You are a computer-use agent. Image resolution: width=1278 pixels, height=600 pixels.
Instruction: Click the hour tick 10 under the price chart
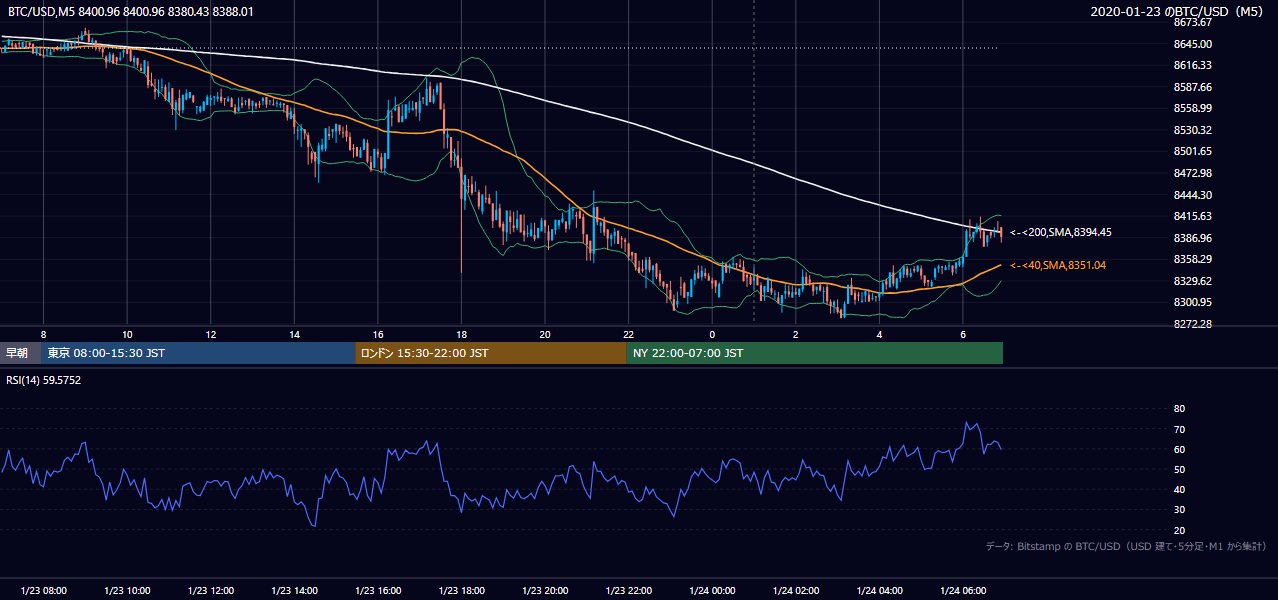(x=127, y=334)
